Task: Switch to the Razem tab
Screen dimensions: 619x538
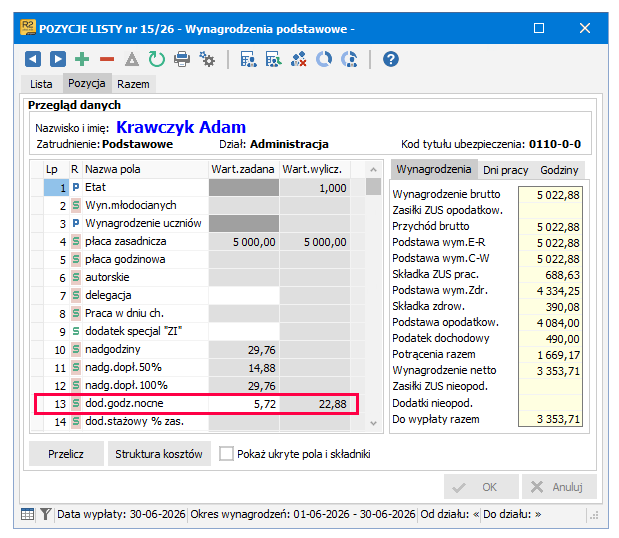Action: pyautogui.click(x=133, y=84)
